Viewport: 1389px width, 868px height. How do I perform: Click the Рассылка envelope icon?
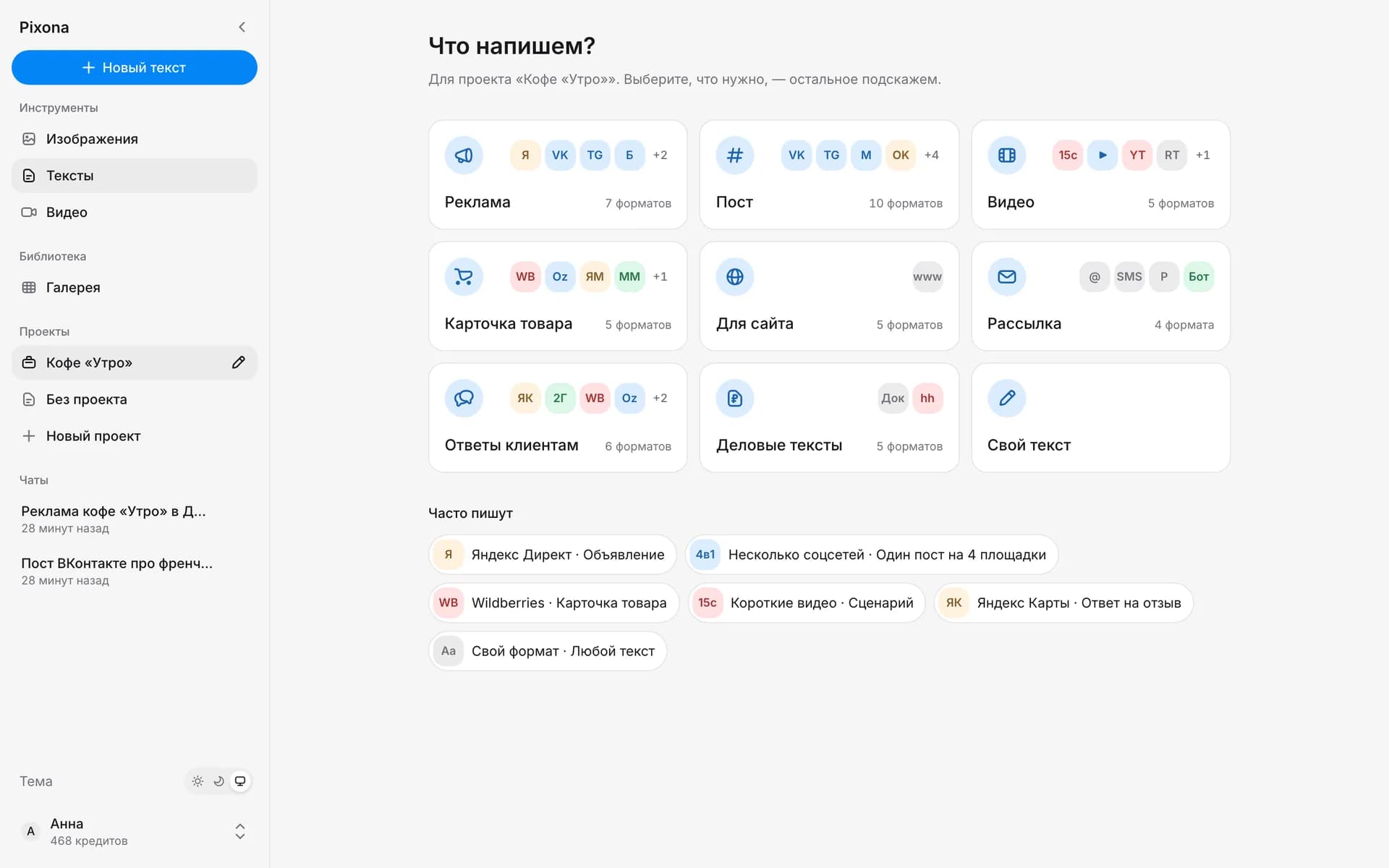pyautogui.click(x=1007, y=277)
